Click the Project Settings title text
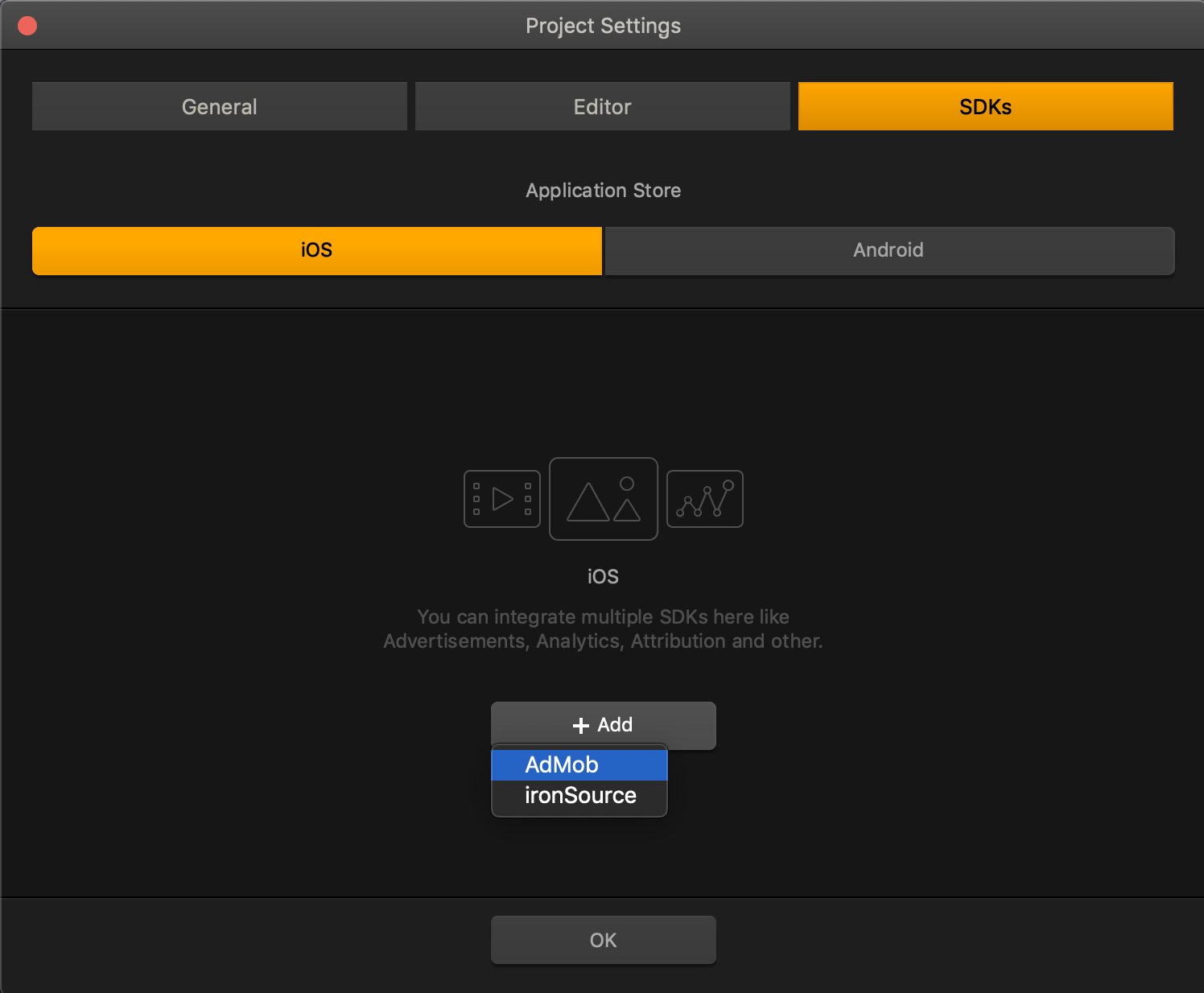This screenshot has width=1204, height=993. click(603, 26)
